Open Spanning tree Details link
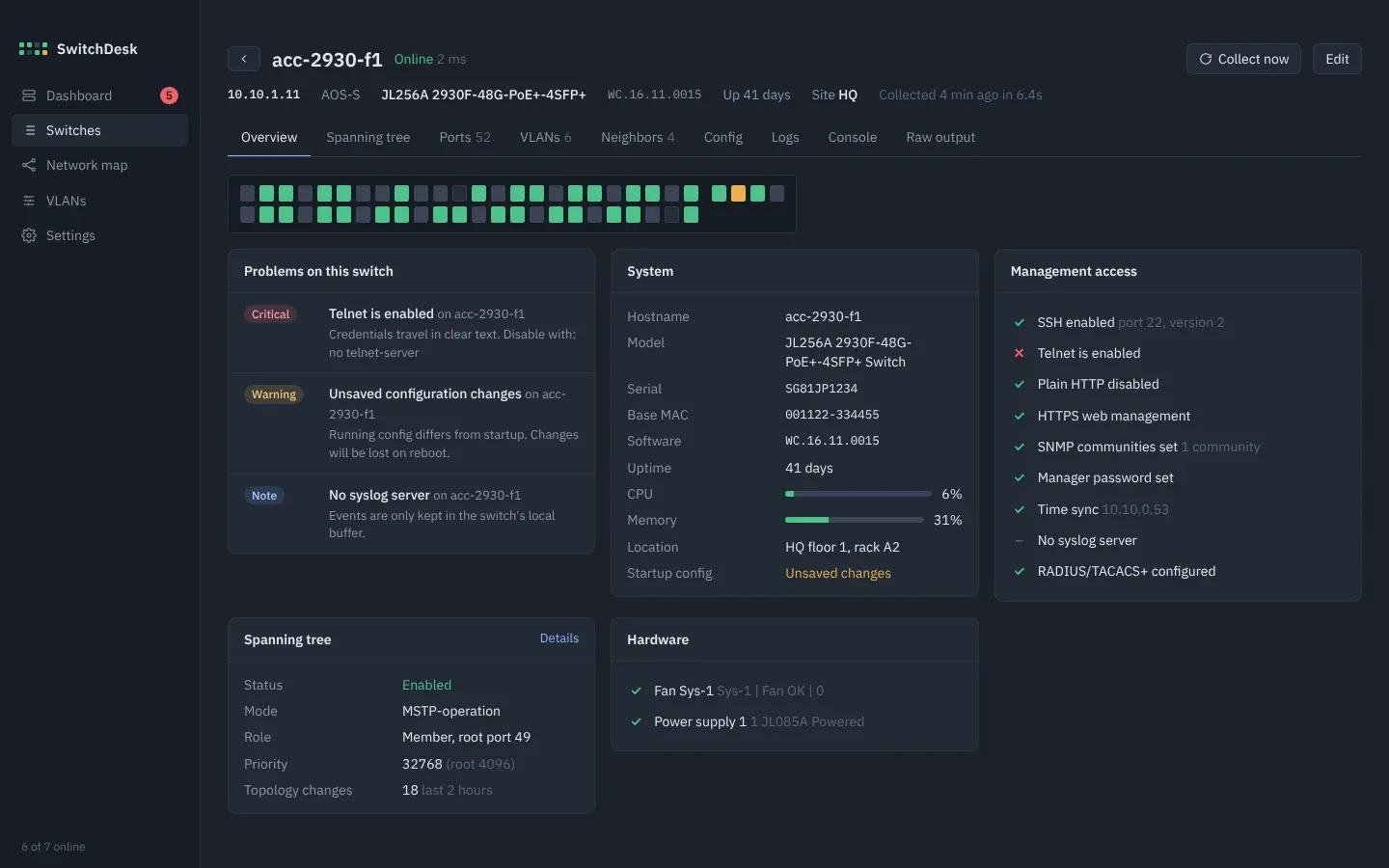Viewport: 1389px width, 868px height. pos(559,638)
